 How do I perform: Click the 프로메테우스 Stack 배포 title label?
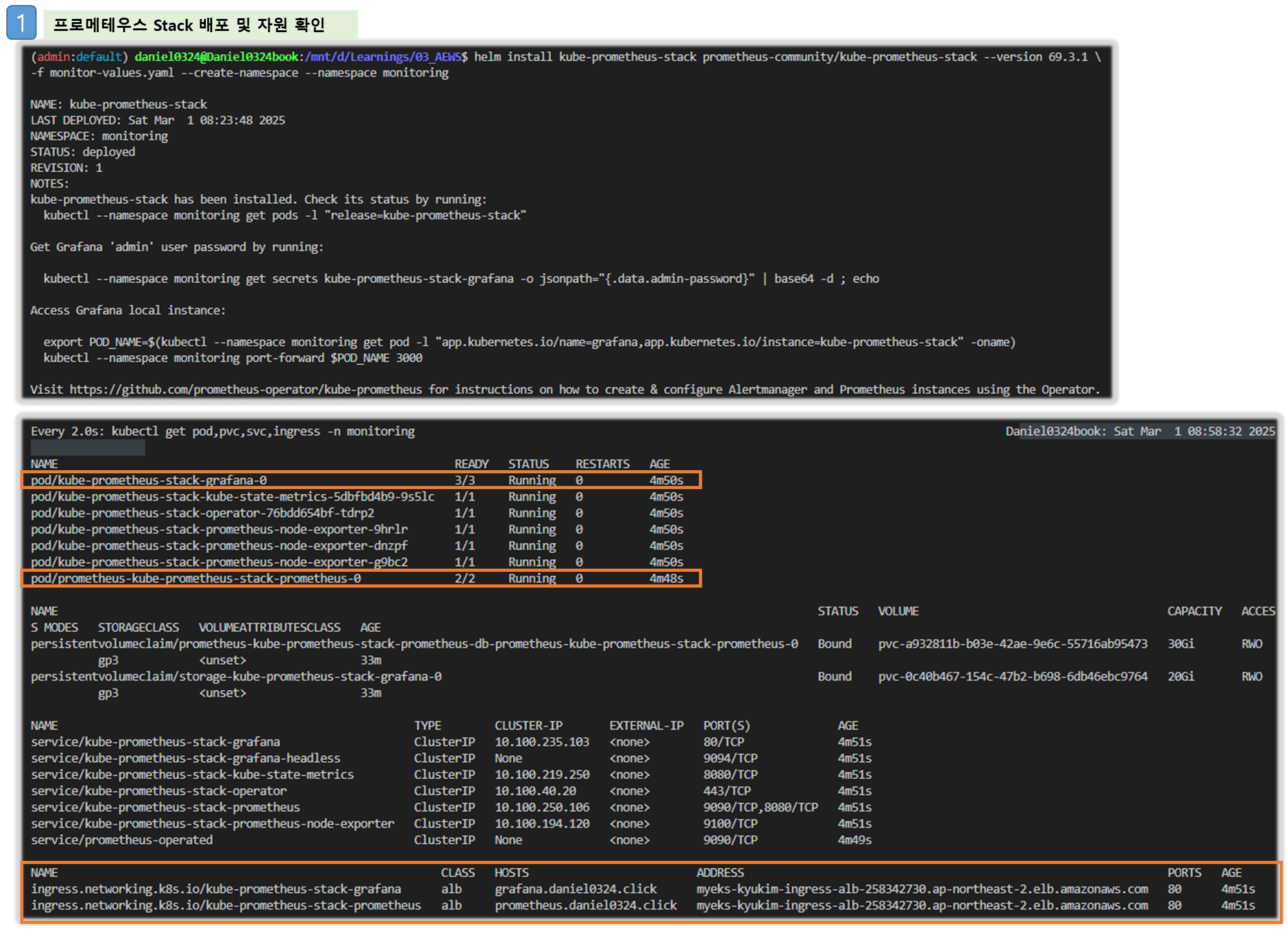coord(189,25)
